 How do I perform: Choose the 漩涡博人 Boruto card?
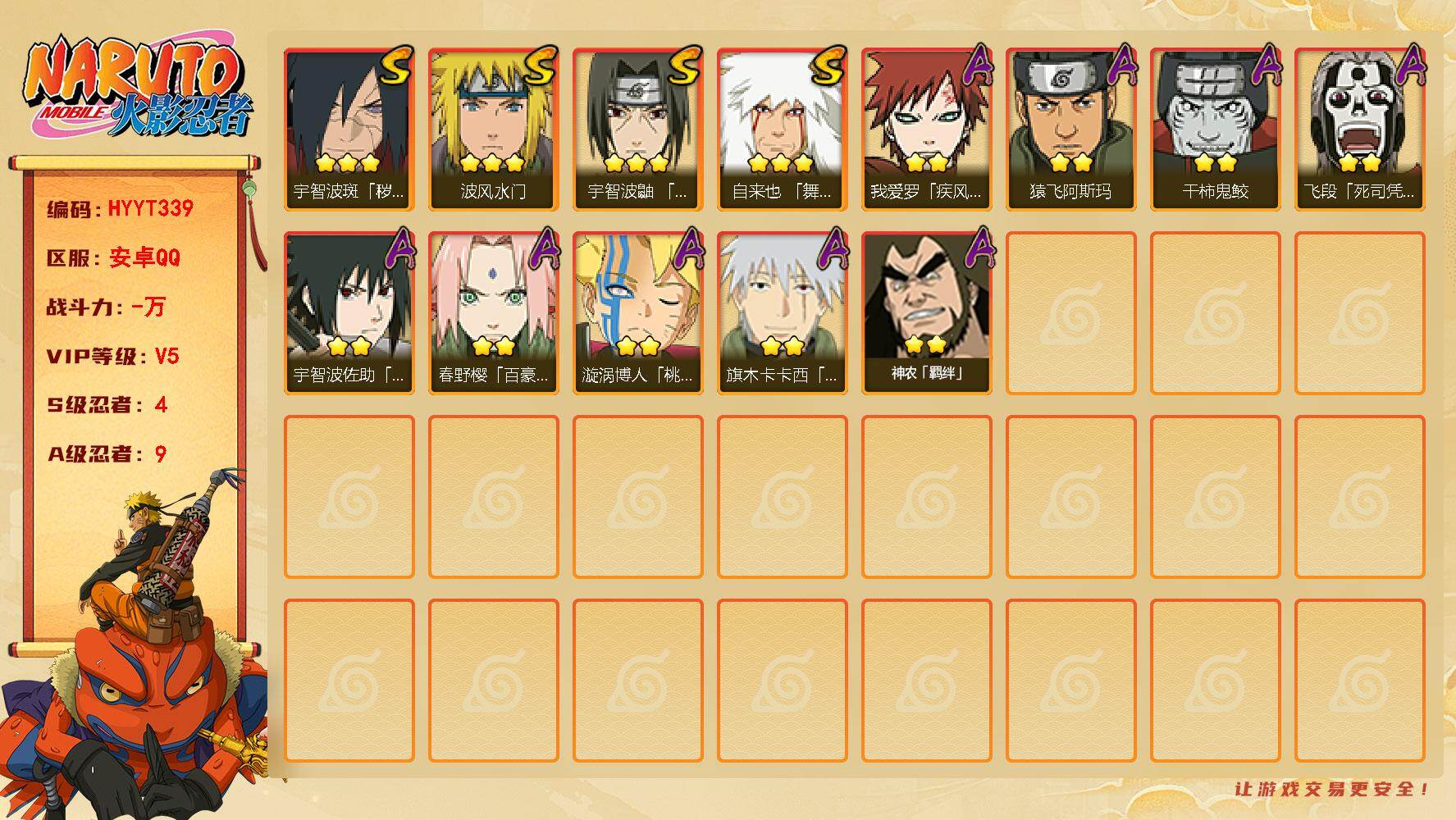coord(637,313)
